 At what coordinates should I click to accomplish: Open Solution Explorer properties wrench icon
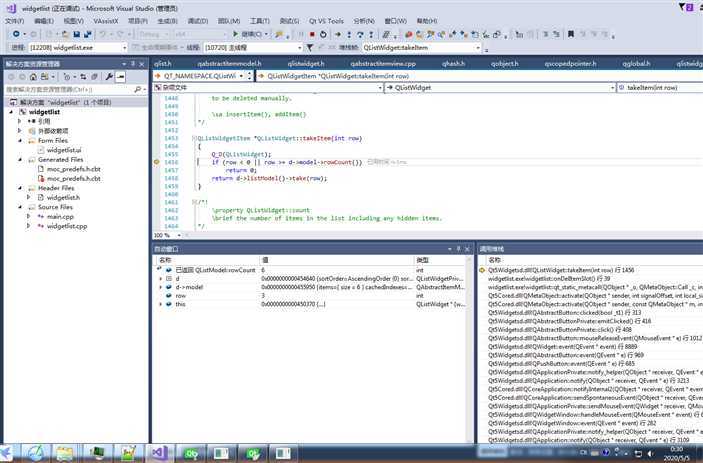(x=109, y=77)
